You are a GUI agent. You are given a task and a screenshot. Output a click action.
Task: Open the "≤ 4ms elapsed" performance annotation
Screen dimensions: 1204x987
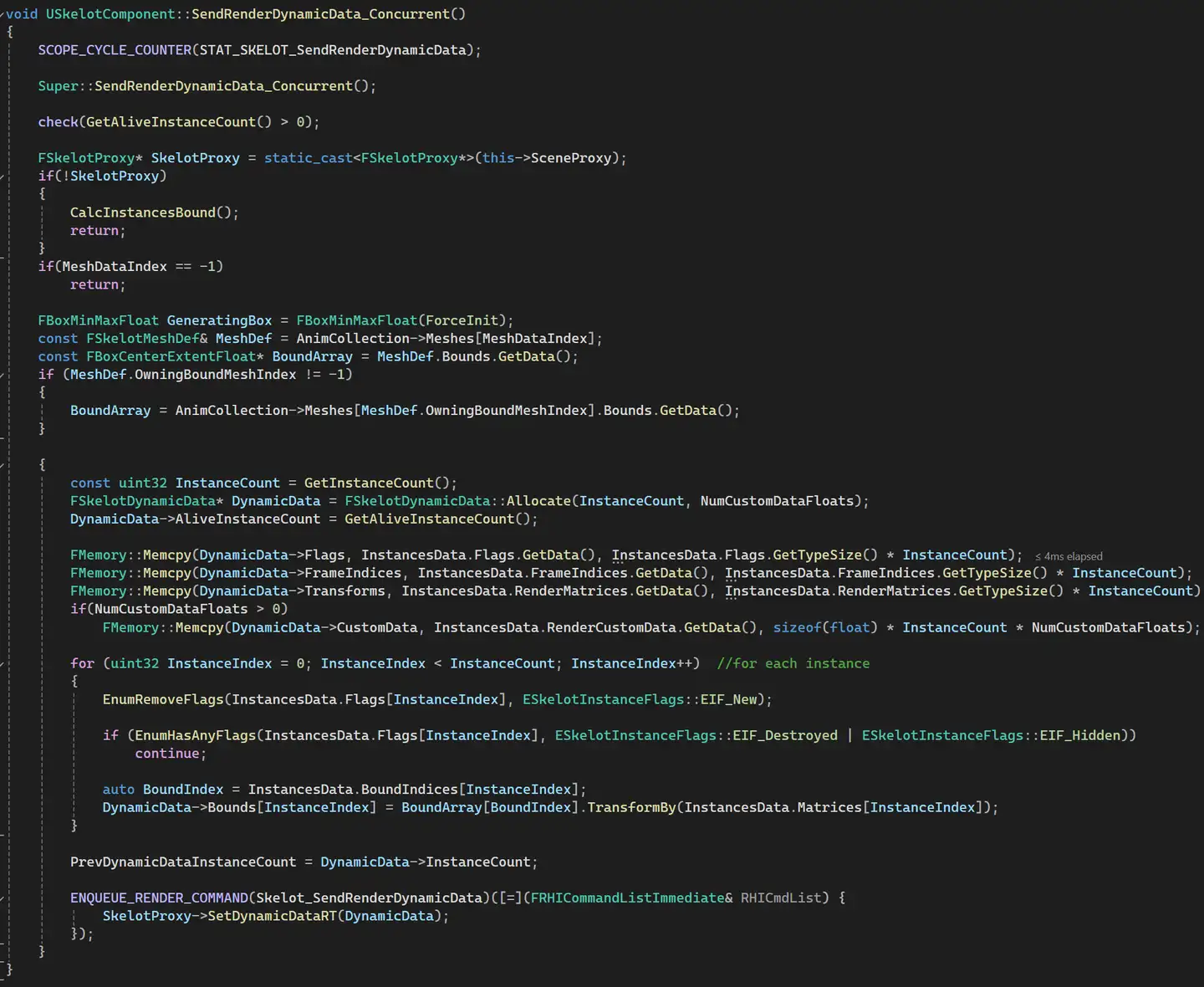(x=1069, y=555)
